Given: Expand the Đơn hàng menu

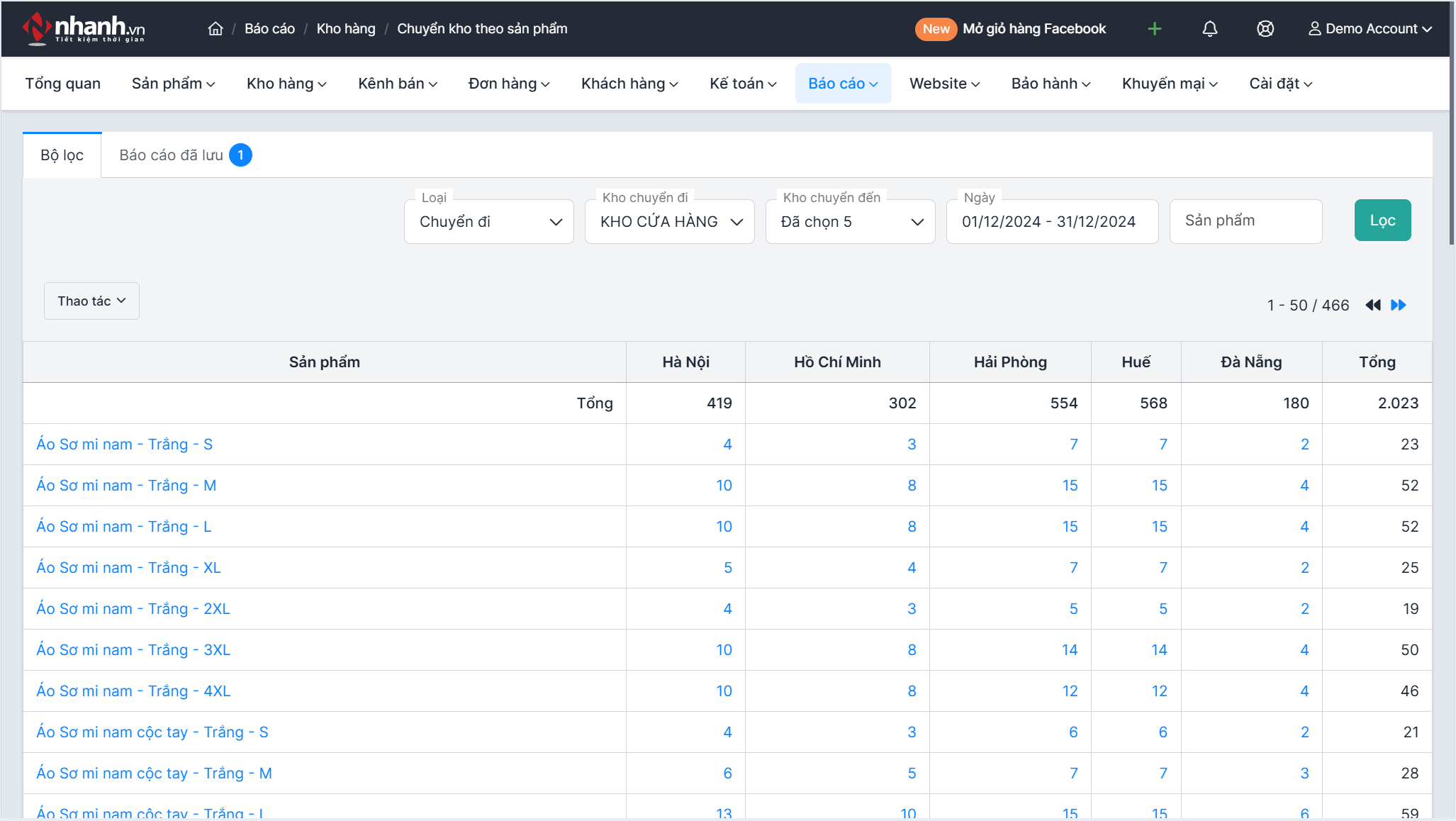Looking at the screenshot, I should (x=509, y=84).
